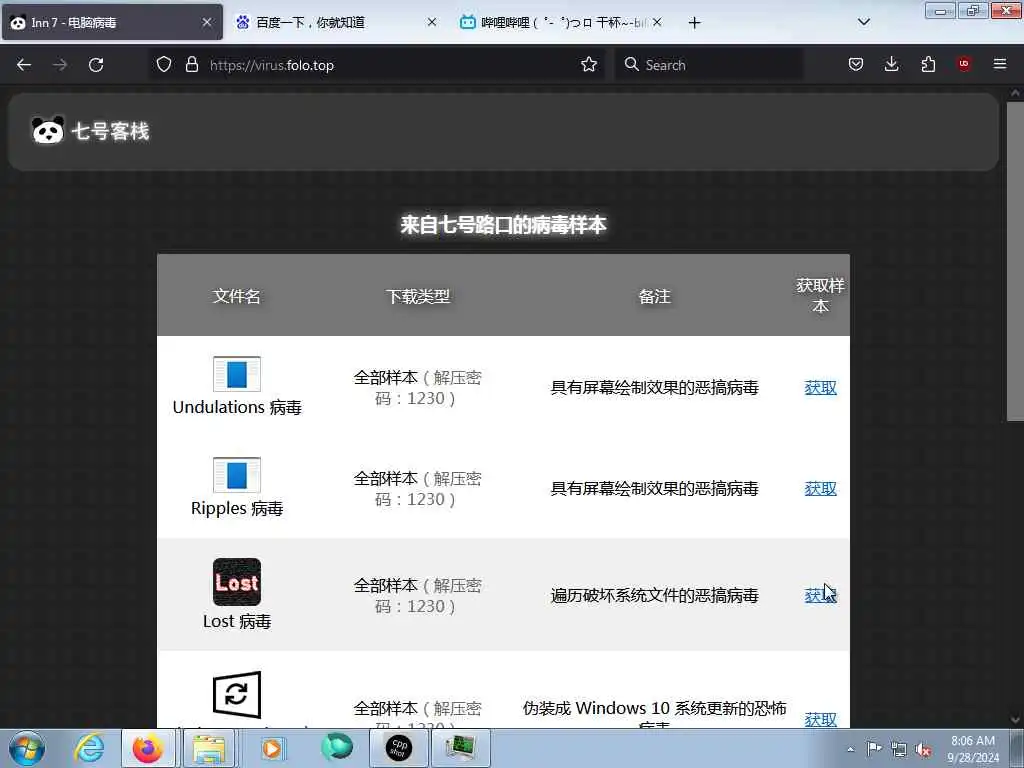Click the uBlock Origin extension icon

point(964,63)
